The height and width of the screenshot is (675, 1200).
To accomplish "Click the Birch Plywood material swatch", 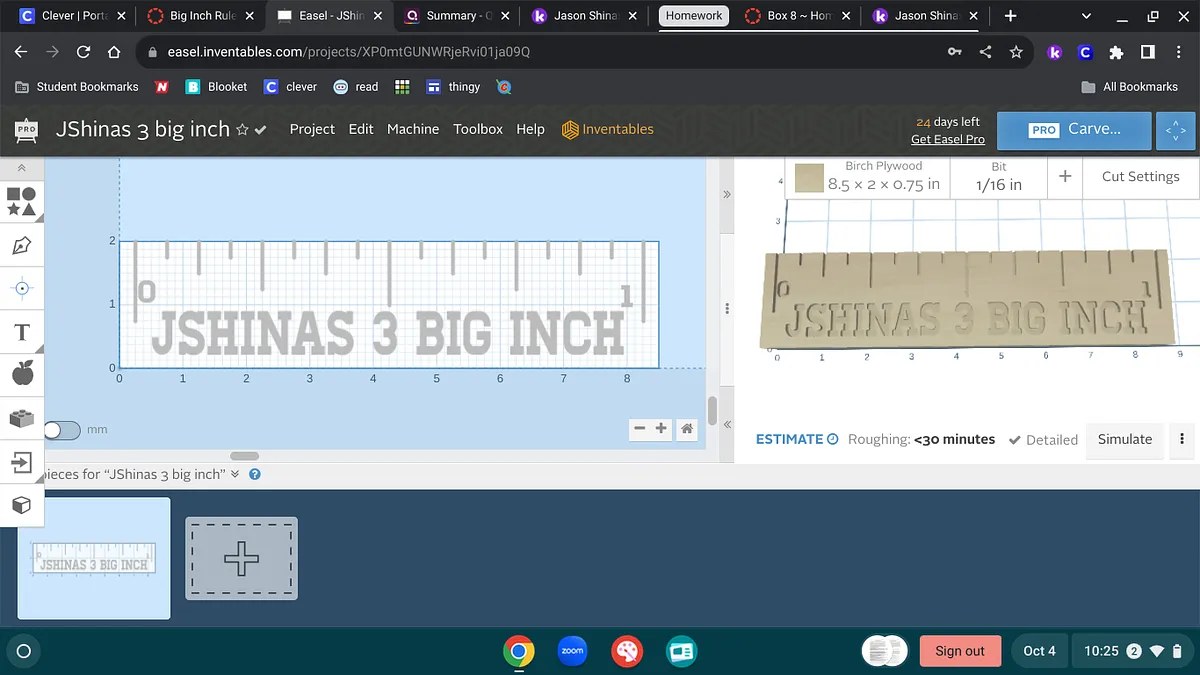I will pos(809,179).
